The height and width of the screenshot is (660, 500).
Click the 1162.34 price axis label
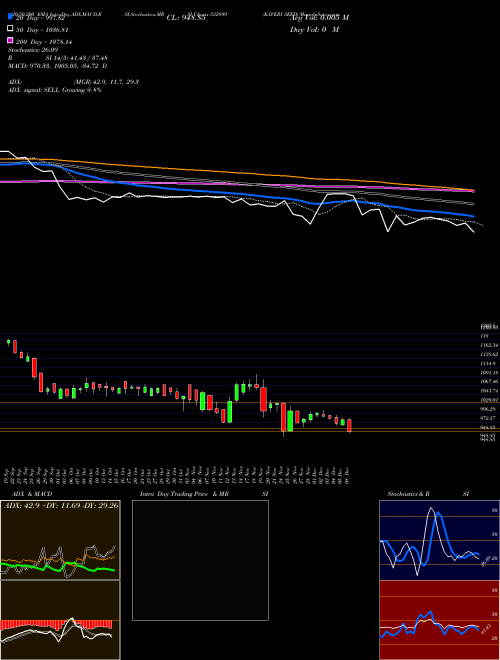[489, 345]
